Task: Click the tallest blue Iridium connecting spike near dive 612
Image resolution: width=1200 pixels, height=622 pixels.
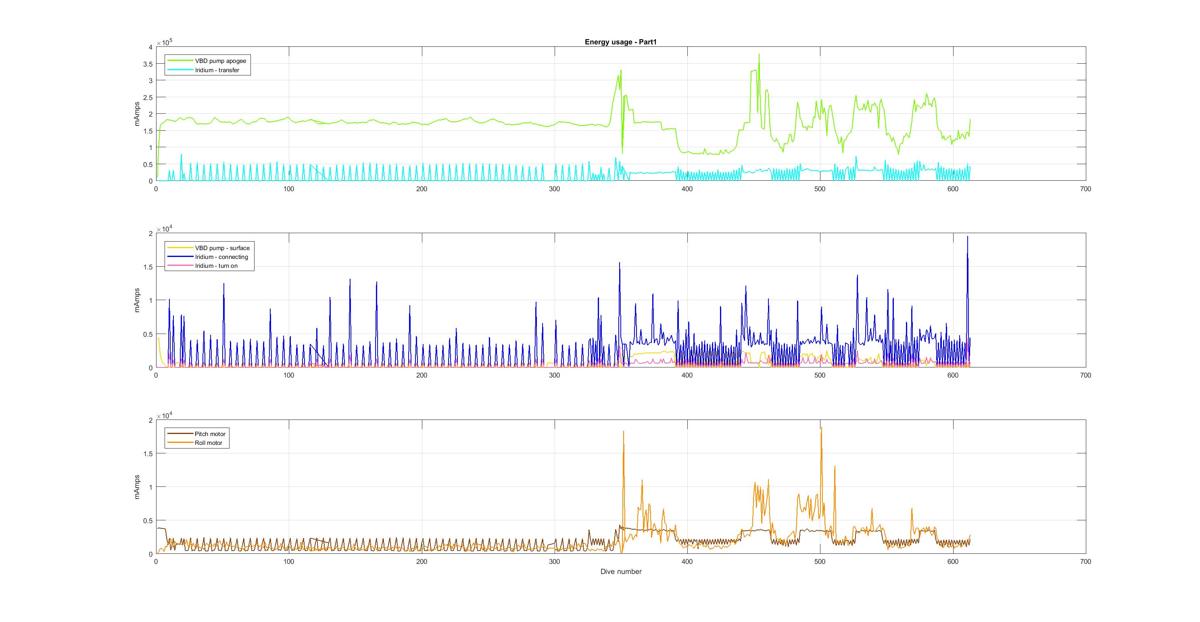Action: pos(967,238)
